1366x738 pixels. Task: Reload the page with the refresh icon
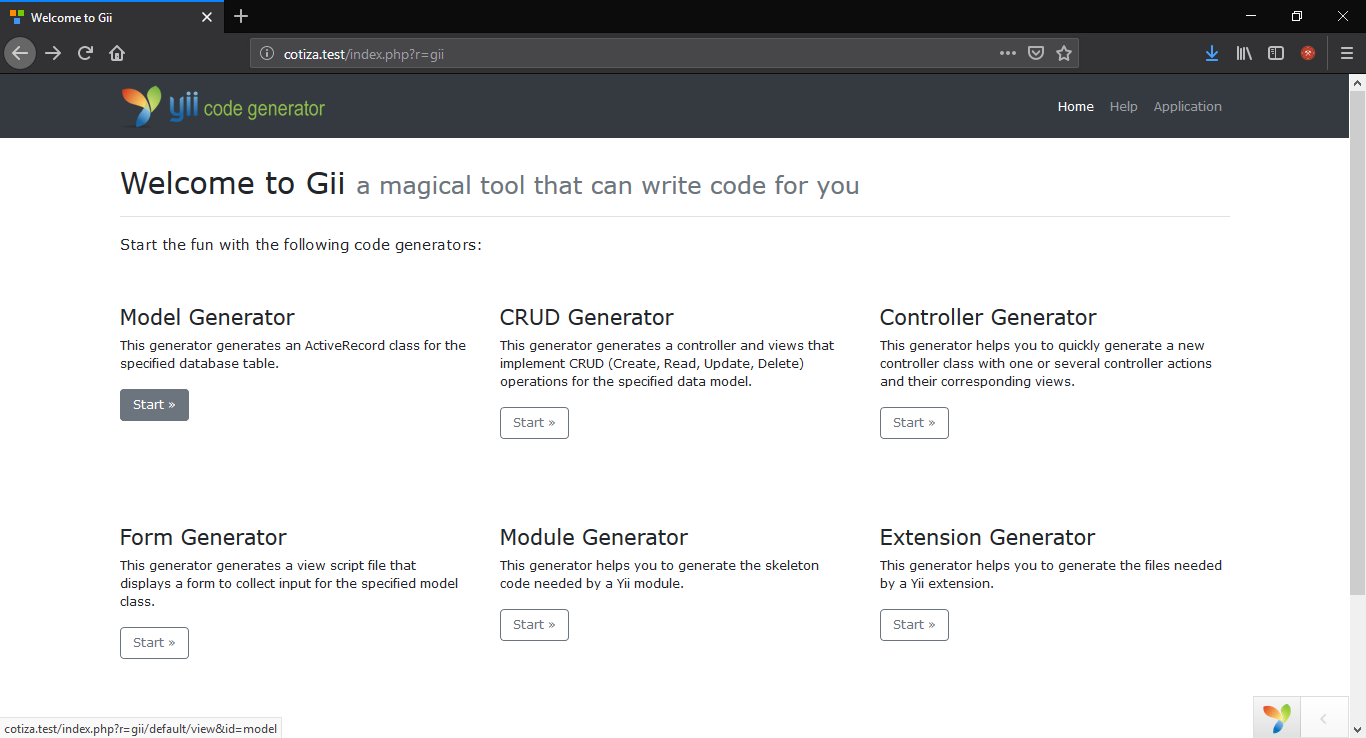coord(85,53)
